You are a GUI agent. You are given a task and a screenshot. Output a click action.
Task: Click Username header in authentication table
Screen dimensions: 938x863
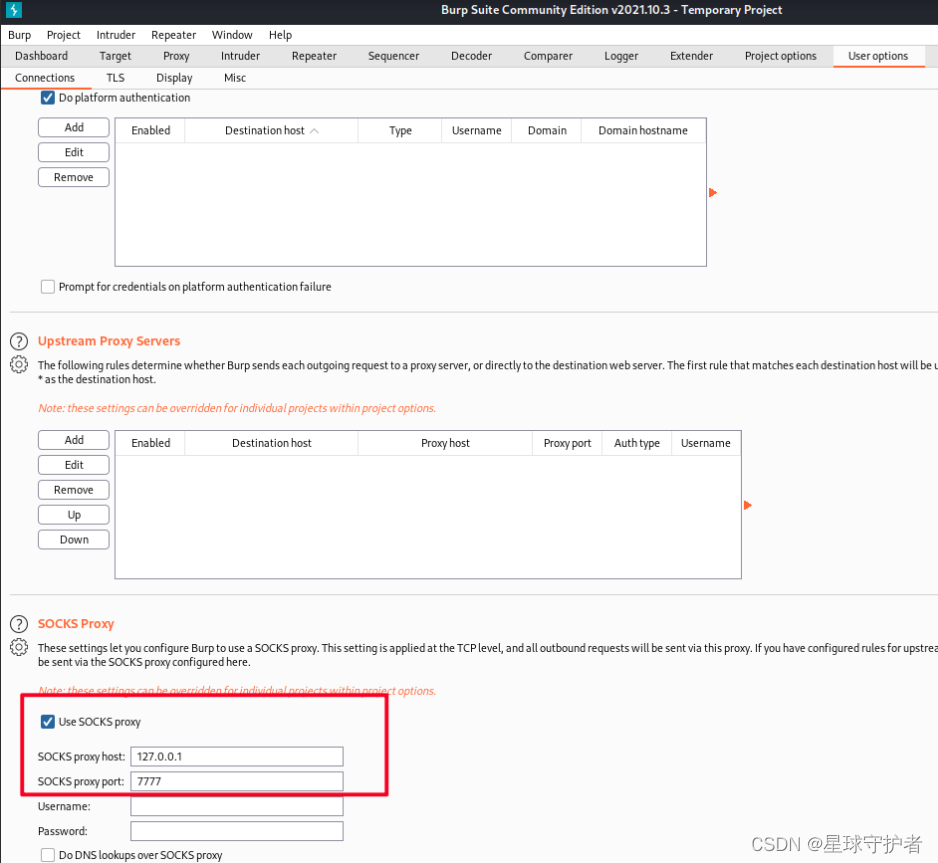click(x=476, y=130)
